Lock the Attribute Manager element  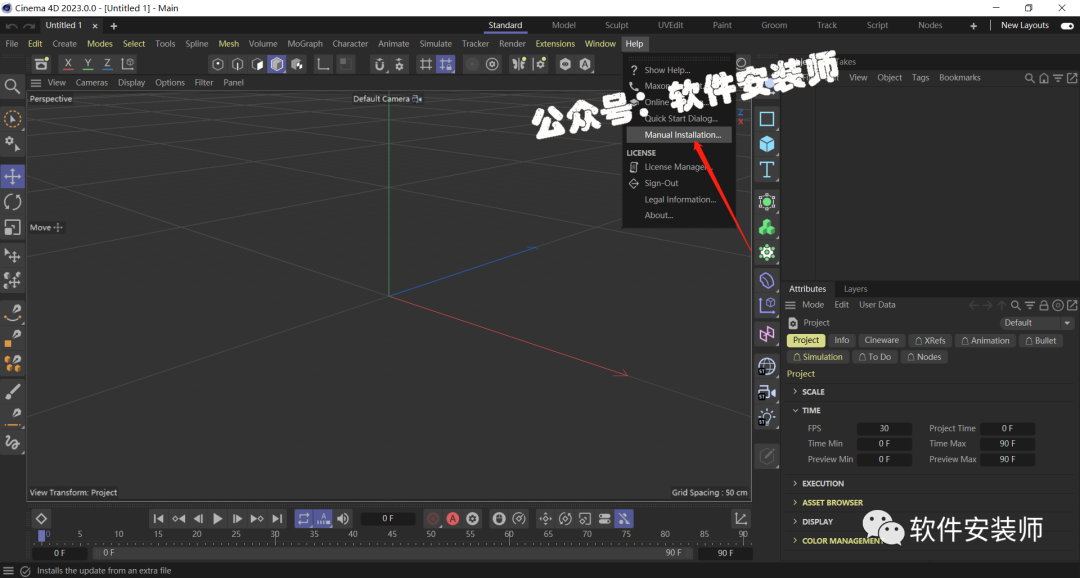[x=1043, y=305]
